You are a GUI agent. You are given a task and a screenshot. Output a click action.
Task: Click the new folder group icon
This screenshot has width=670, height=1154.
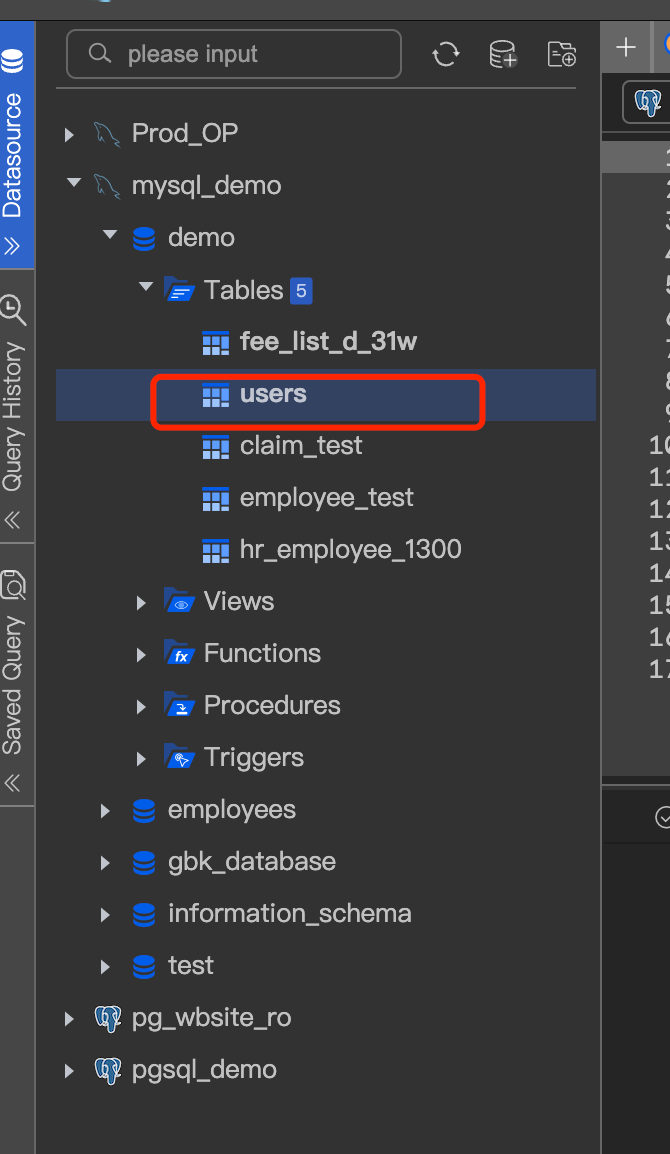tap(562, 54)
